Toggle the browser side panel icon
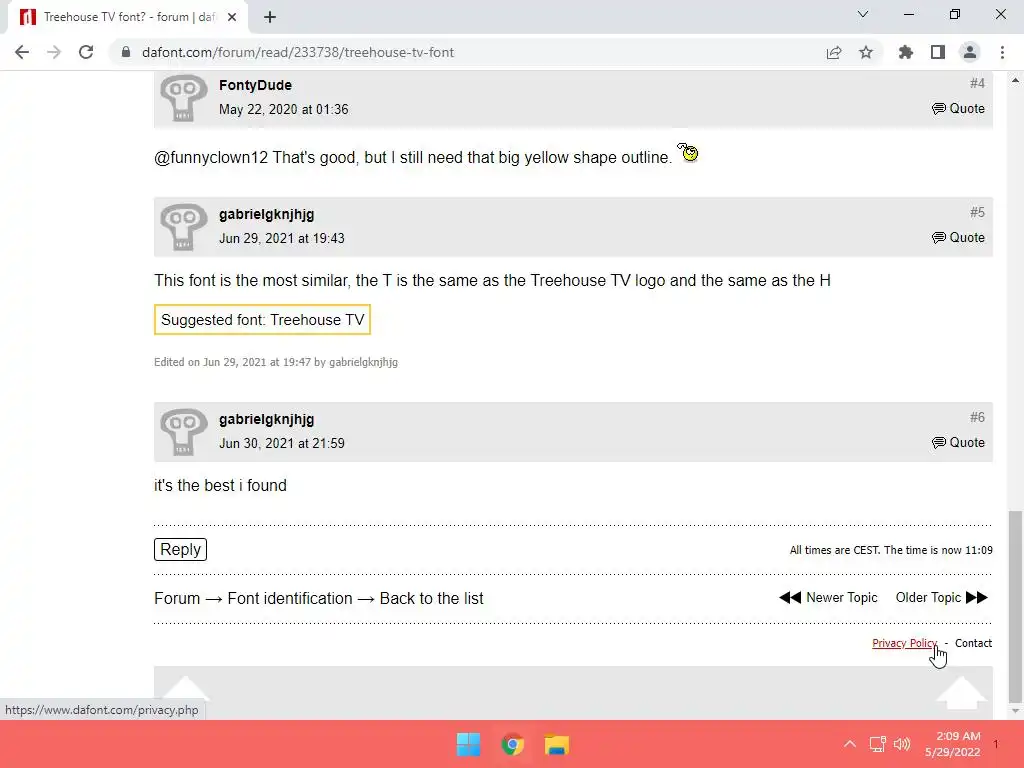This screenshot has height=768, width=1024. click(938, 52)
